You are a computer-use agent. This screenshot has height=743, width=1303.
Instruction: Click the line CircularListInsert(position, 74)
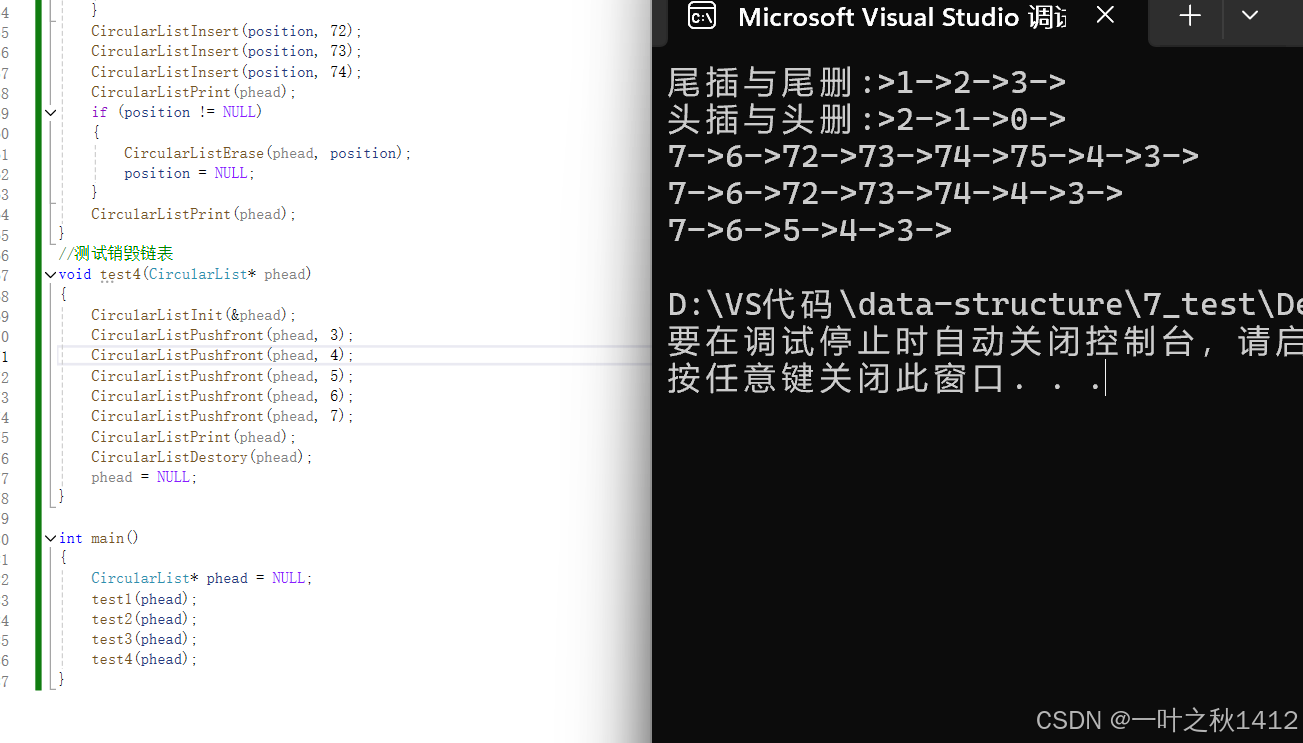point(227,72)
